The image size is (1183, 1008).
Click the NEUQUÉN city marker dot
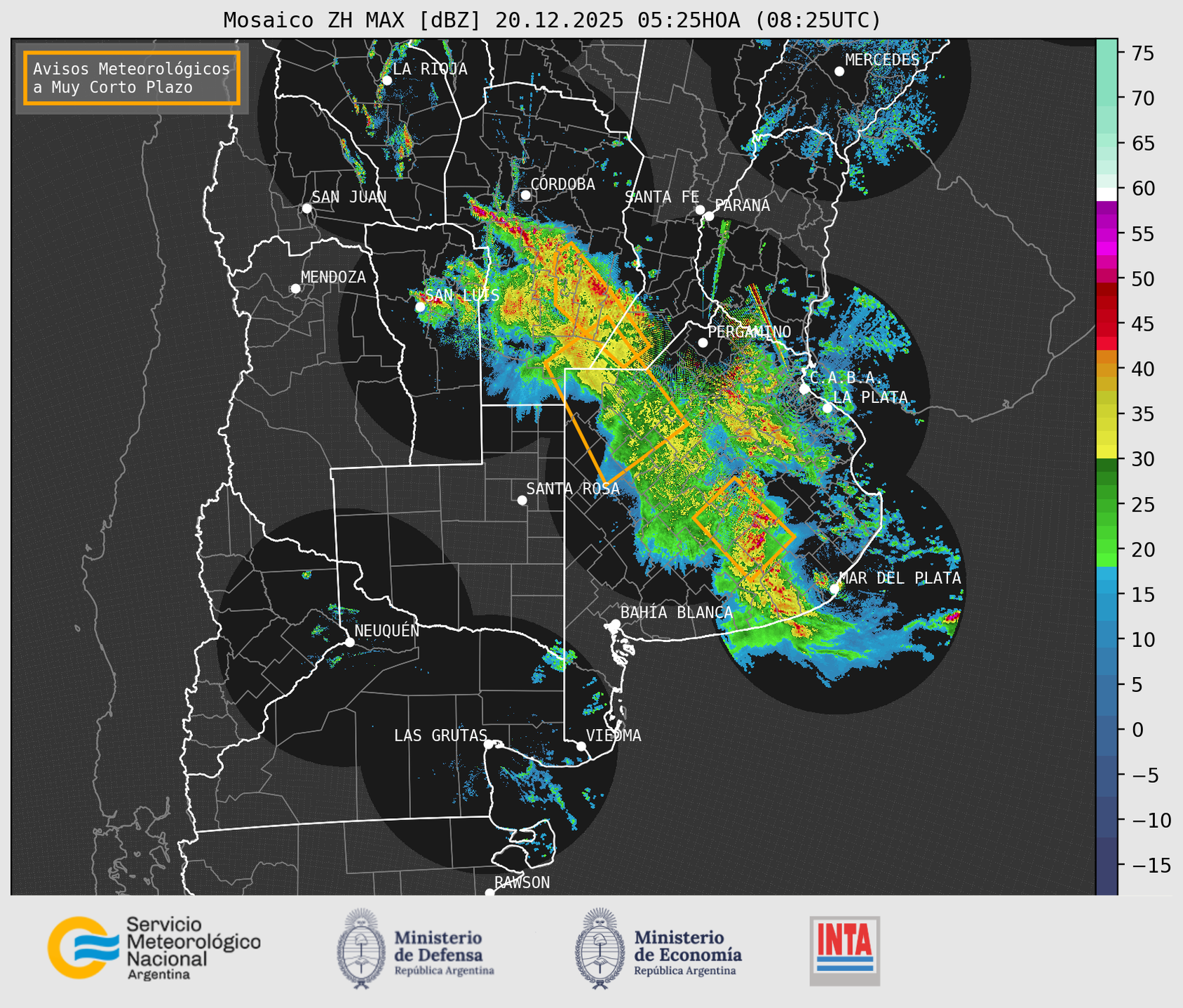(349, 642)
